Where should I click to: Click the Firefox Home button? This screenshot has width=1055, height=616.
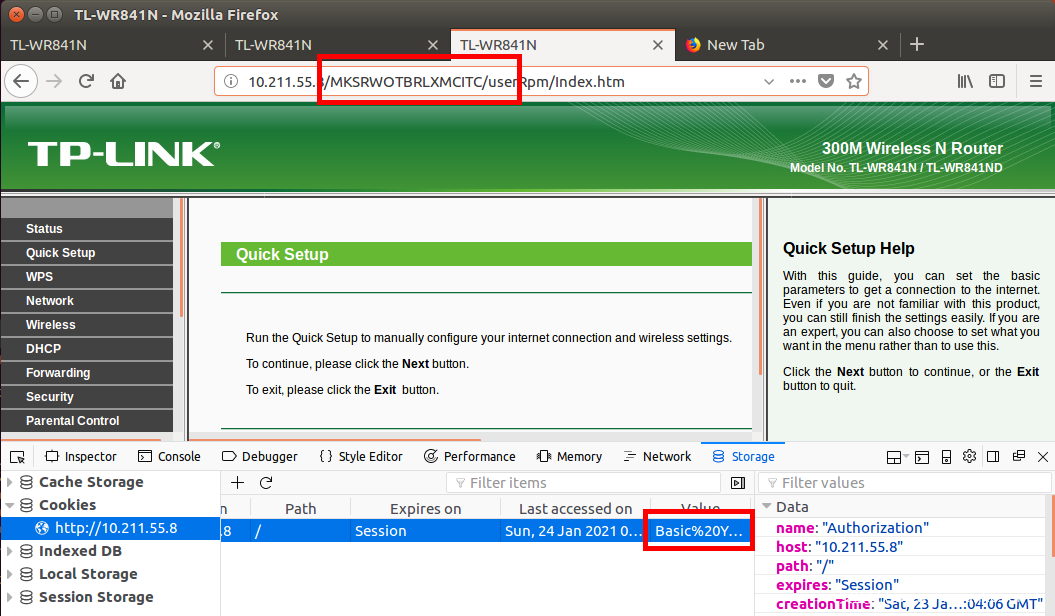(x=118, y=82)
